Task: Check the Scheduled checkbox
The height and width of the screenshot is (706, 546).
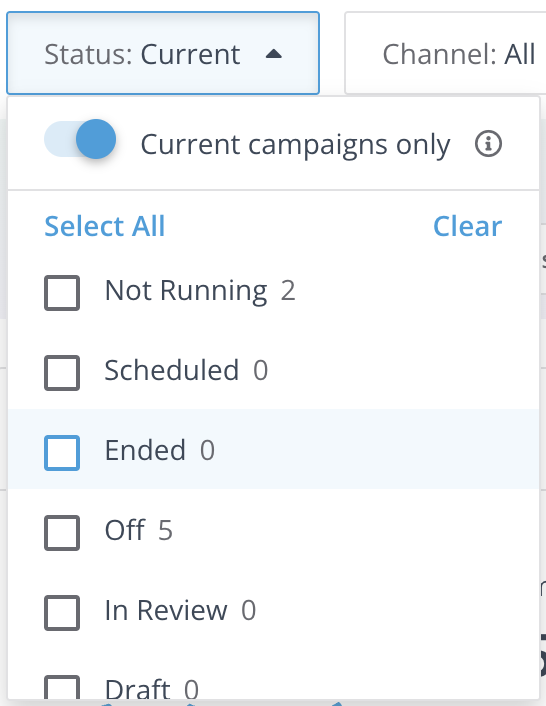Action: point(62,373)
